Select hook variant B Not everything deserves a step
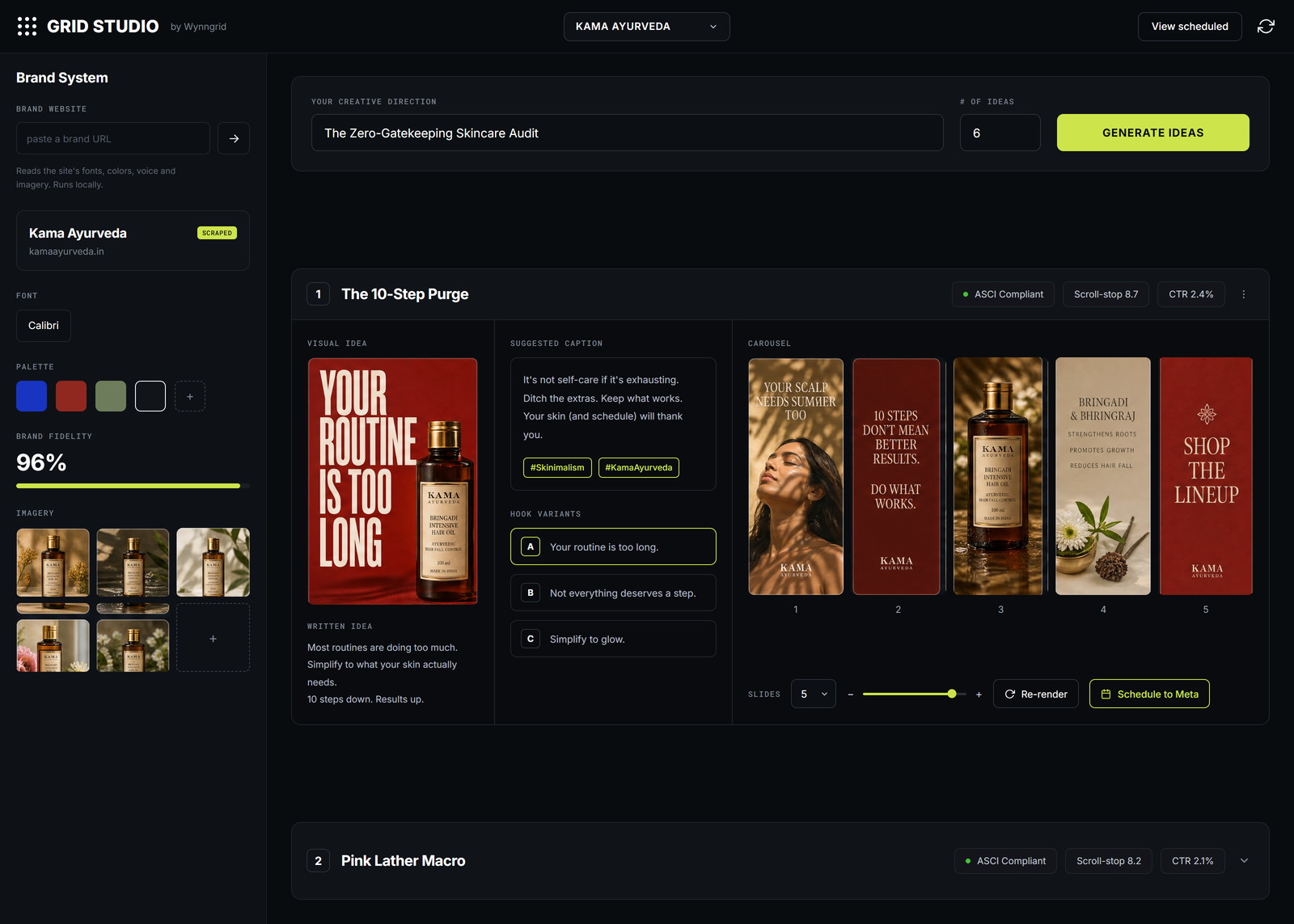The height and width of the screenshot is (924, 1294). (x=613, y=593)
